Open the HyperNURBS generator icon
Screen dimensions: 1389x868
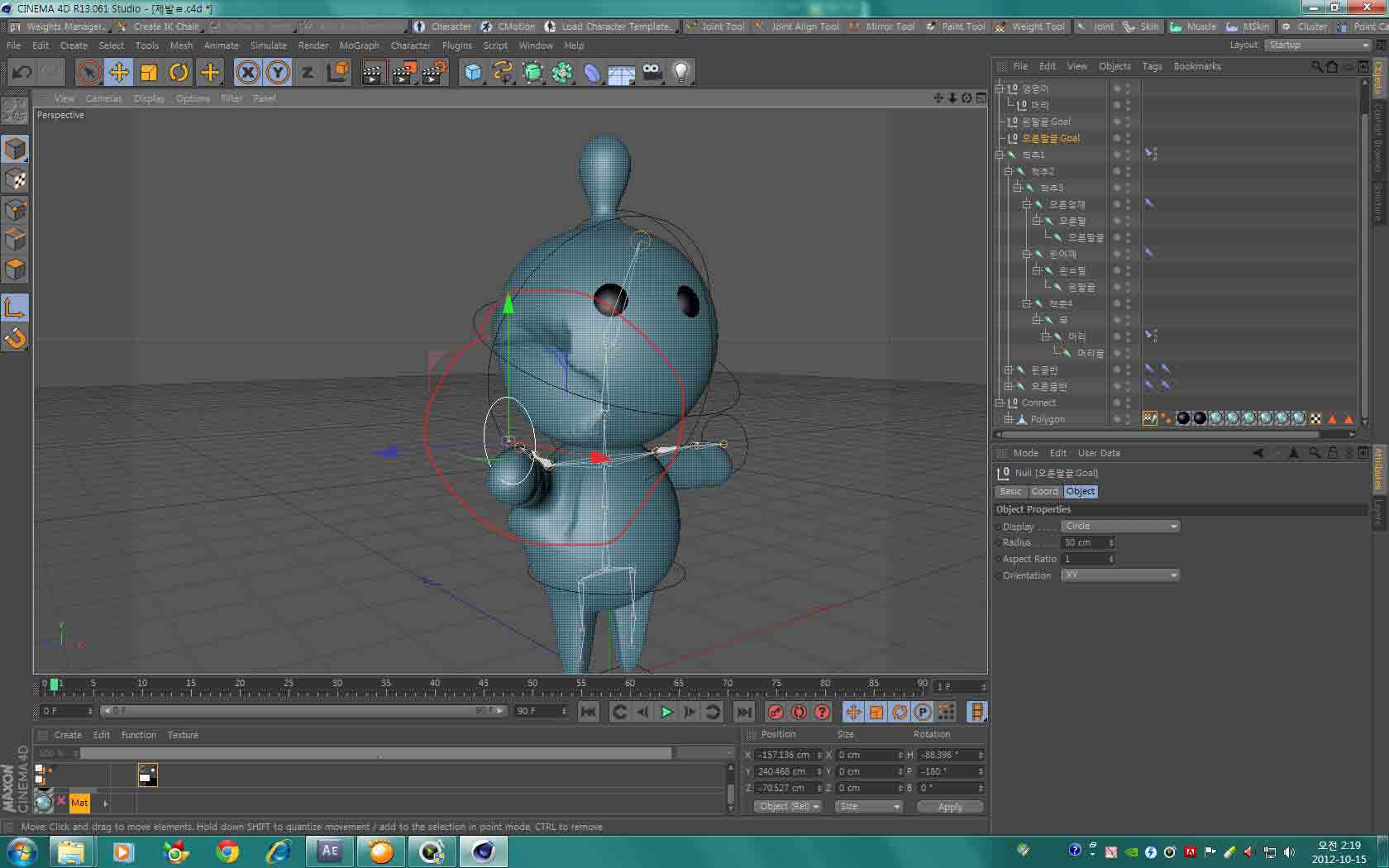pos(532,73)
